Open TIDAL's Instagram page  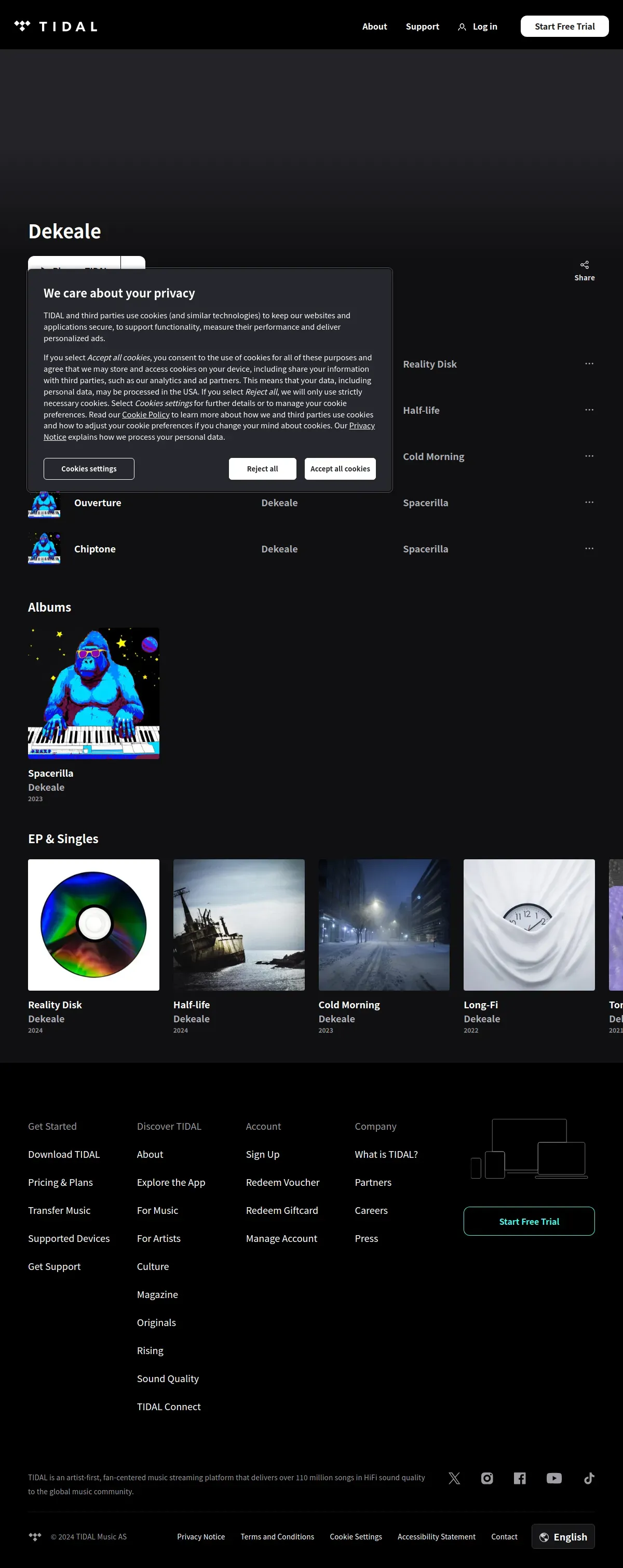[487, 1478]
